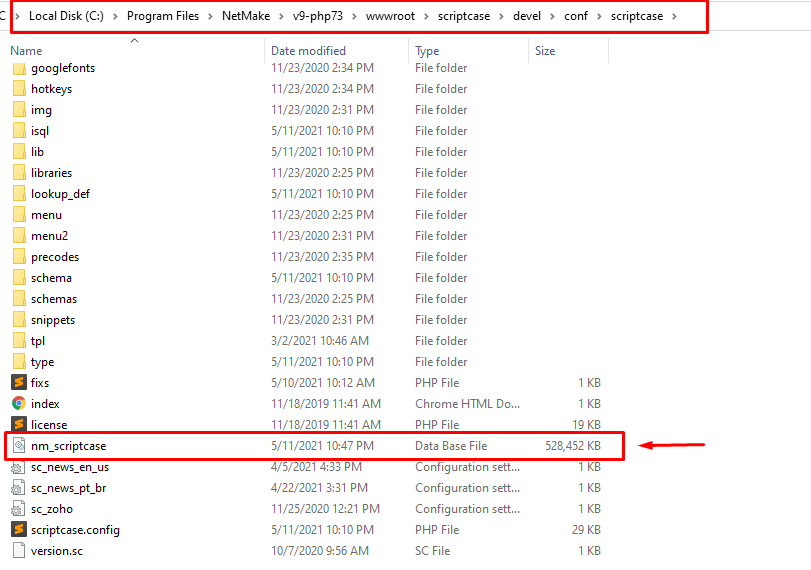Select the sc_news_en_us file name
811x570 pixels.
click(x=70, y=467)
